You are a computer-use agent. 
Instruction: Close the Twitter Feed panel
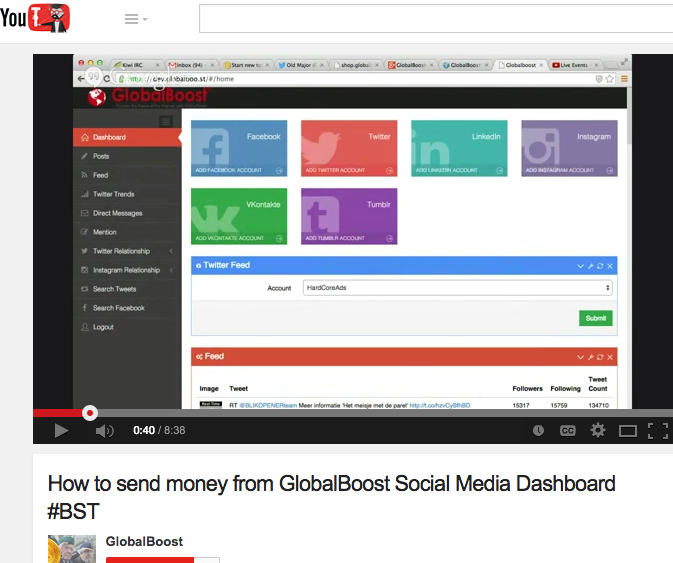click(x=610, y=266)
